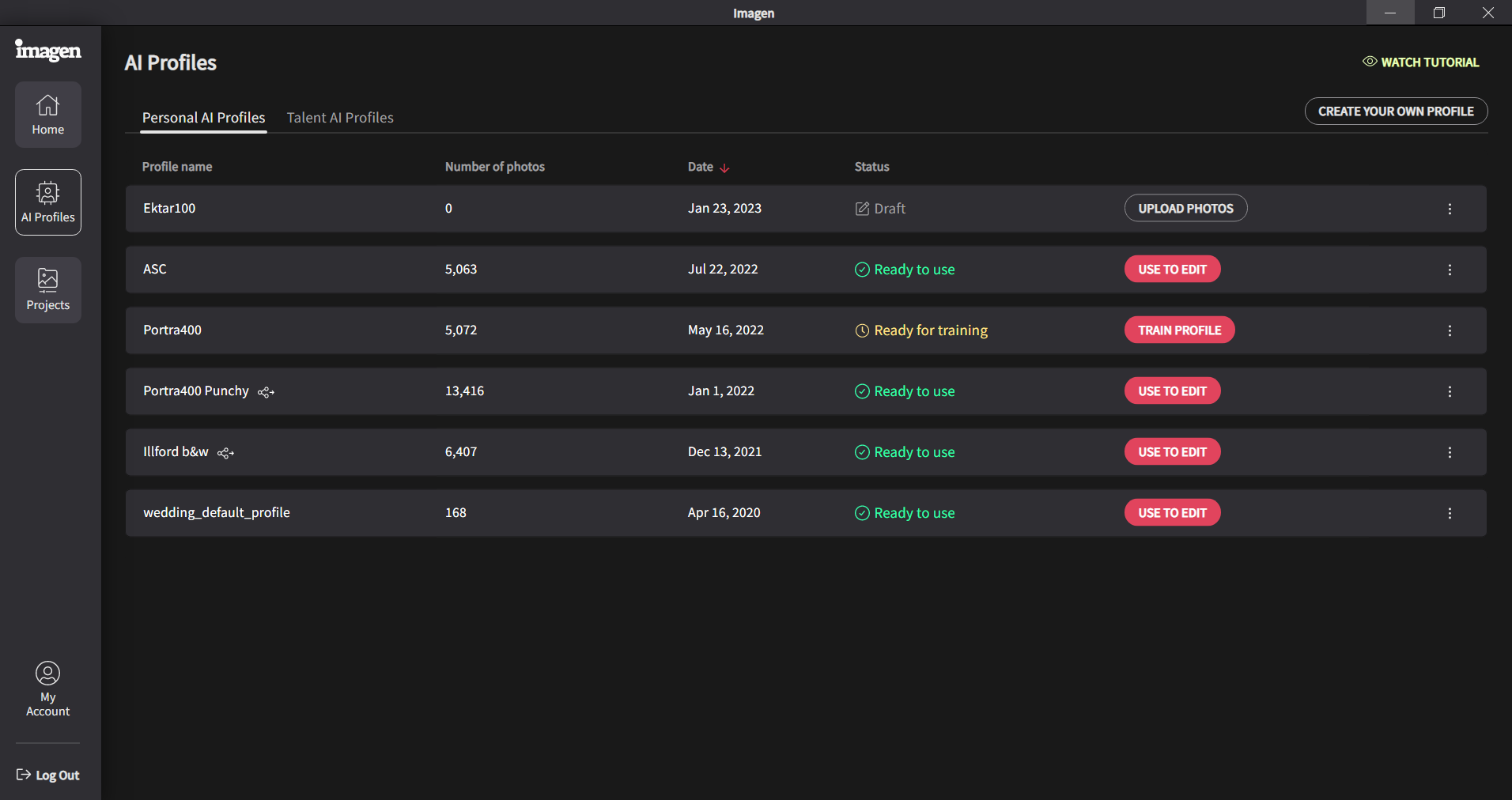Switch to Personal AI Profiles tab
This screenshot has width=1512, height=800.
[x=204, y=118]
